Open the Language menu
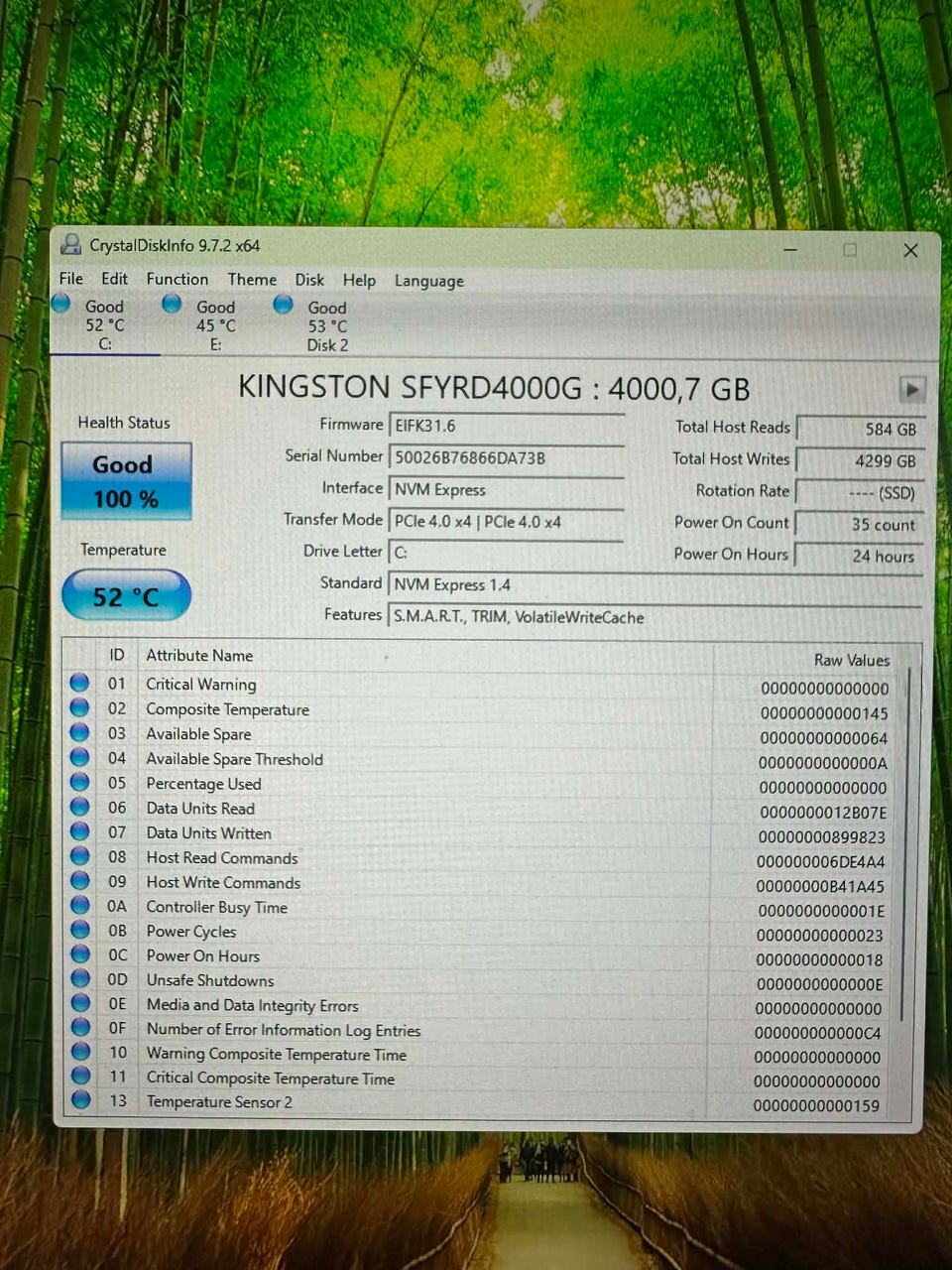The width and height of the screenshot is (952, 1270). 428,282
